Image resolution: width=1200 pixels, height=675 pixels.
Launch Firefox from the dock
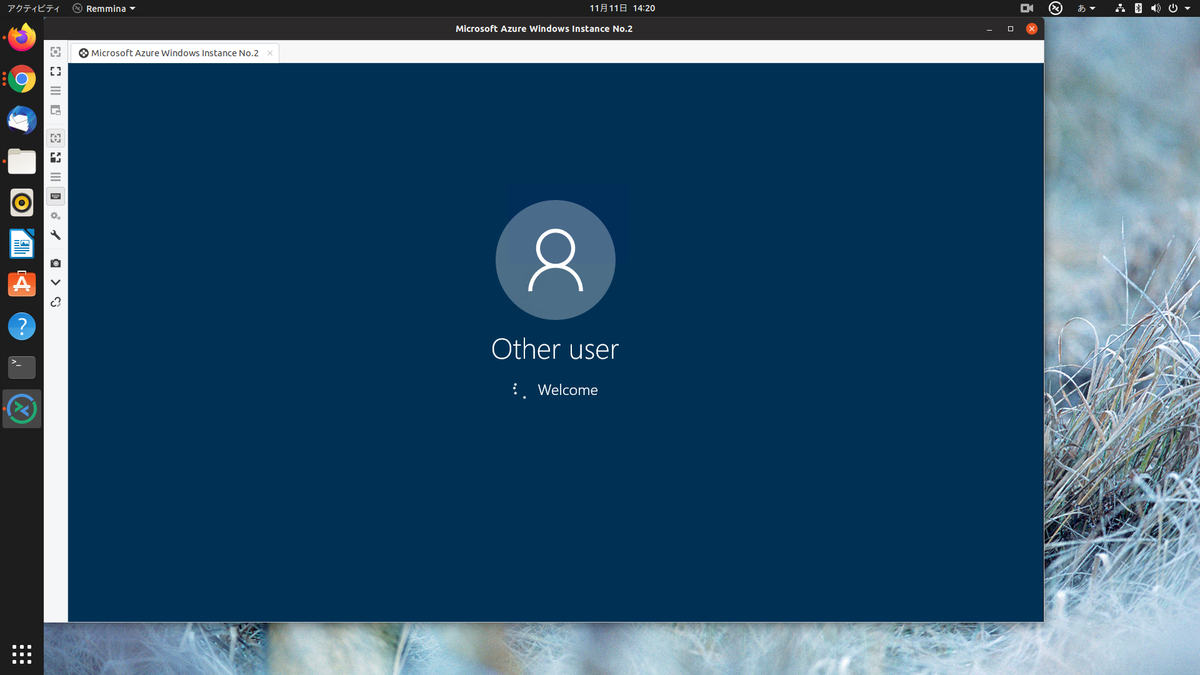(x=21, y=38)
